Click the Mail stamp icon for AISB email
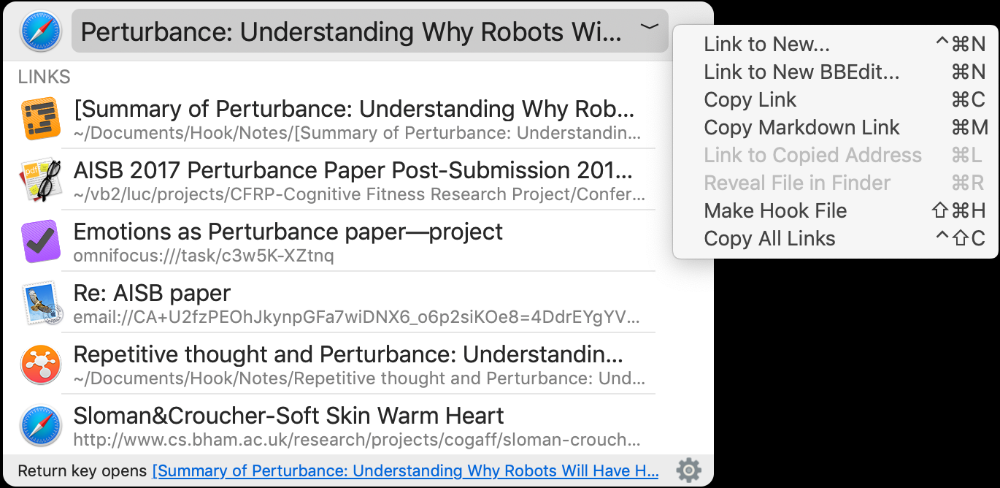 tap(41, 304)
